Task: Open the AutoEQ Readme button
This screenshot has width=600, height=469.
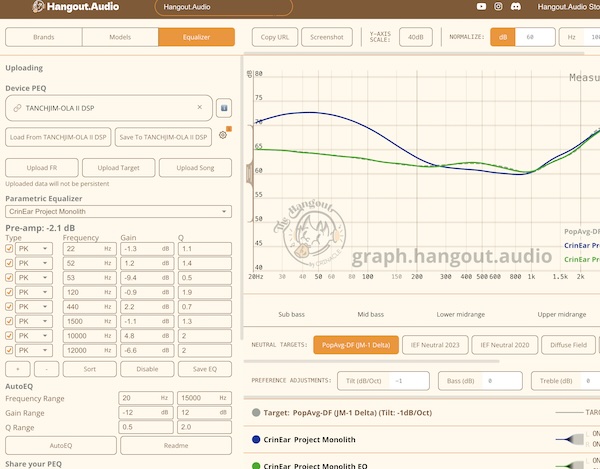Action: [176, 446]
